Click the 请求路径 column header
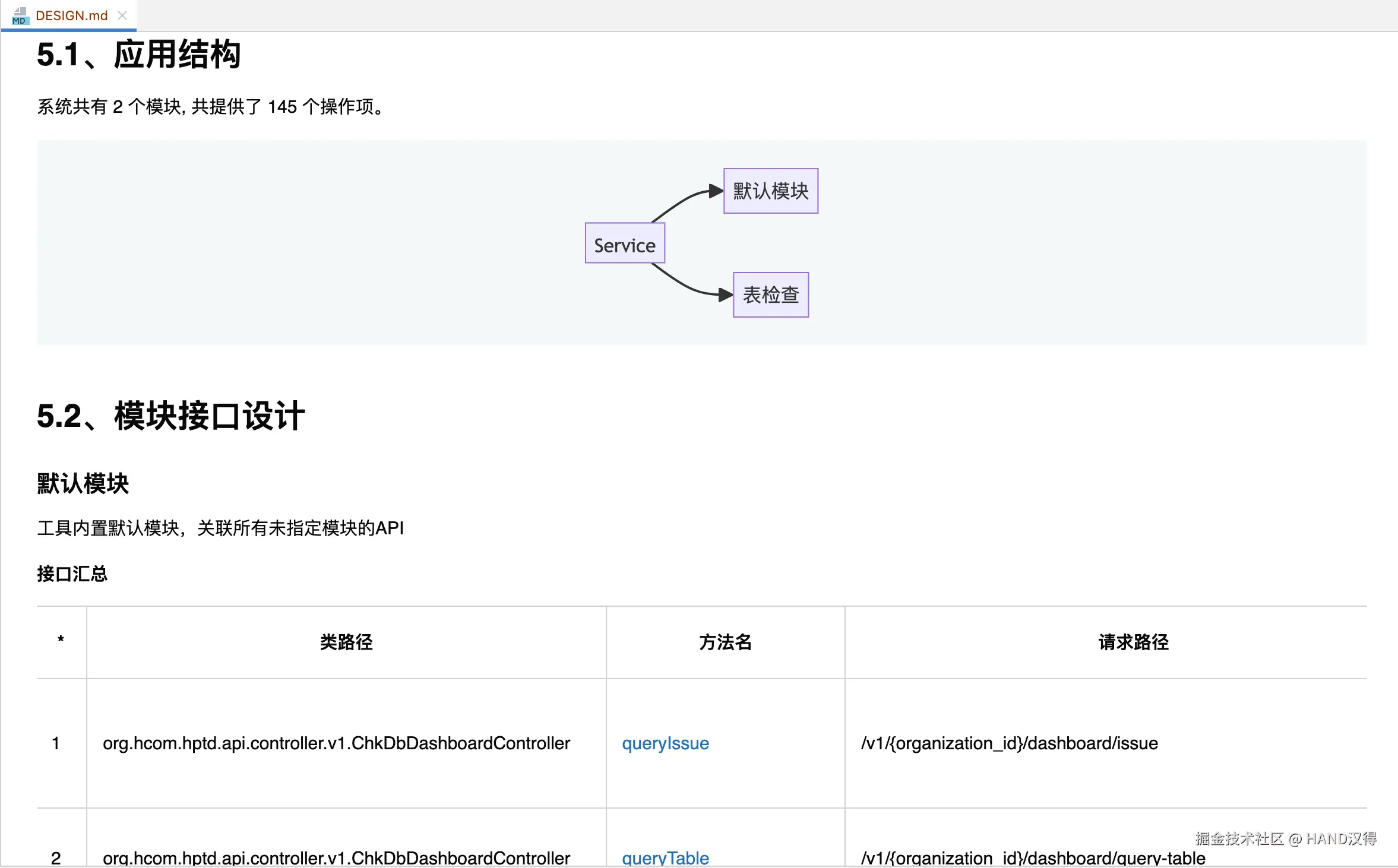Screen dimensions: 1398x868 click(1133, 642)
